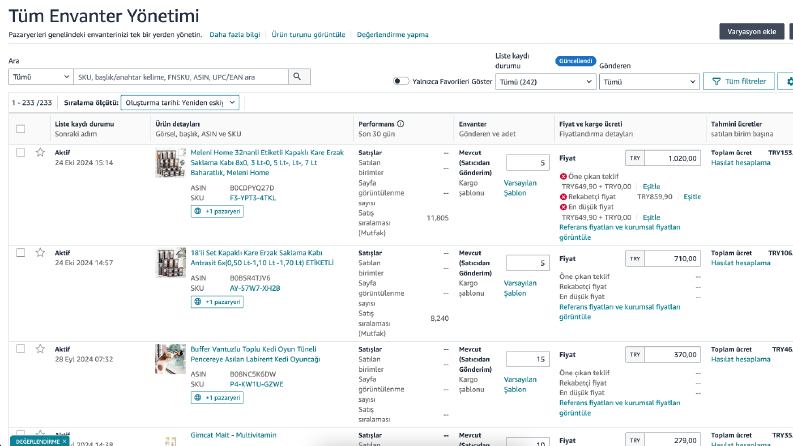Open the Gönderen Tümü dropdown
The image size is (793, 446).
pyautogui.click(x=649, y=81)
